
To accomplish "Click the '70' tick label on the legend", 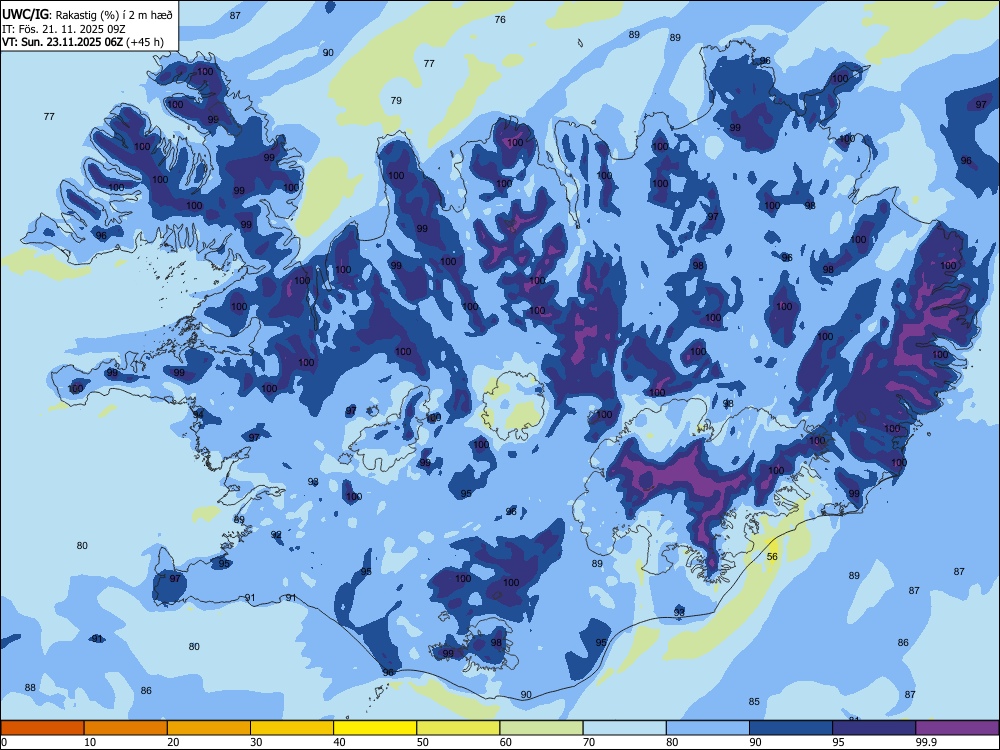I will (x=589, y=742).
